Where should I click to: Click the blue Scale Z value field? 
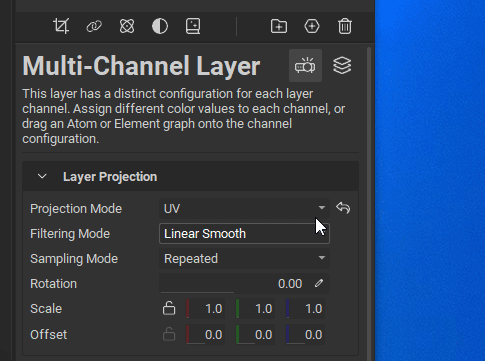(x=305, y=308)
